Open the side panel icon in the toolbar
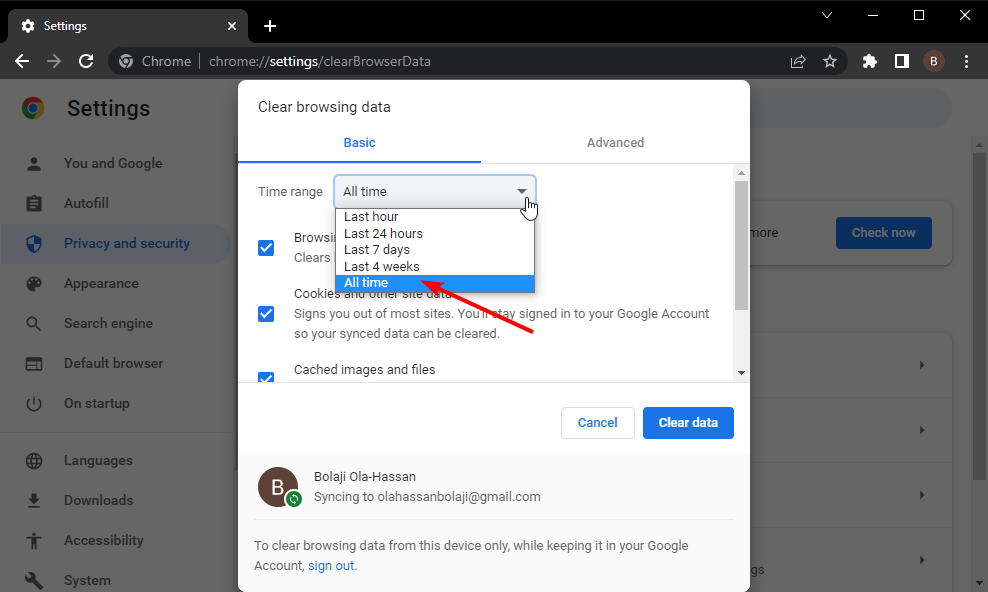The width and height of the screenshot is (988, 592). [902, 61]
